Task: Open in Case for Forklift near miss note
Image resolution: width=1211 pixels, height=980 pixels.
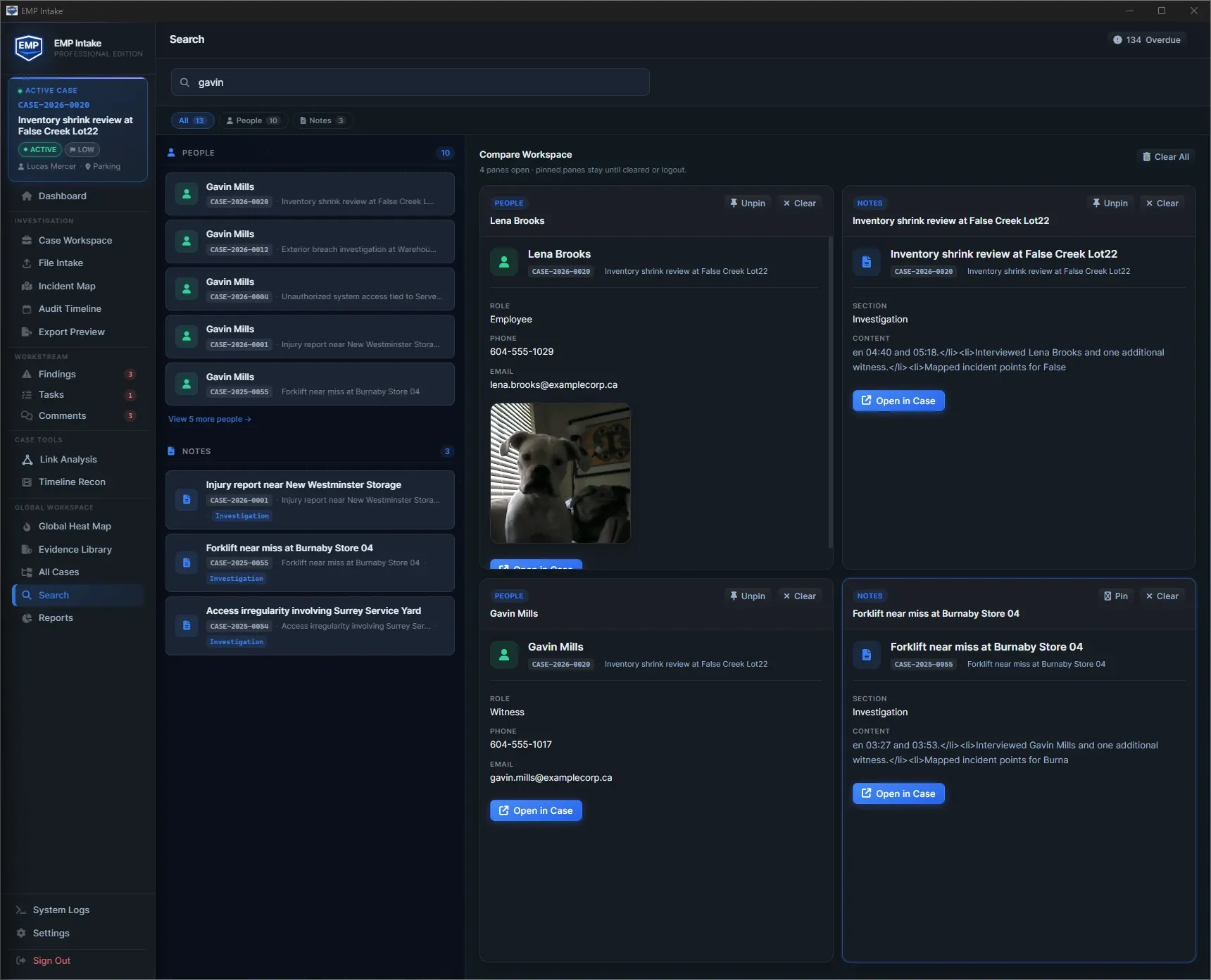Action: (898, 794)
